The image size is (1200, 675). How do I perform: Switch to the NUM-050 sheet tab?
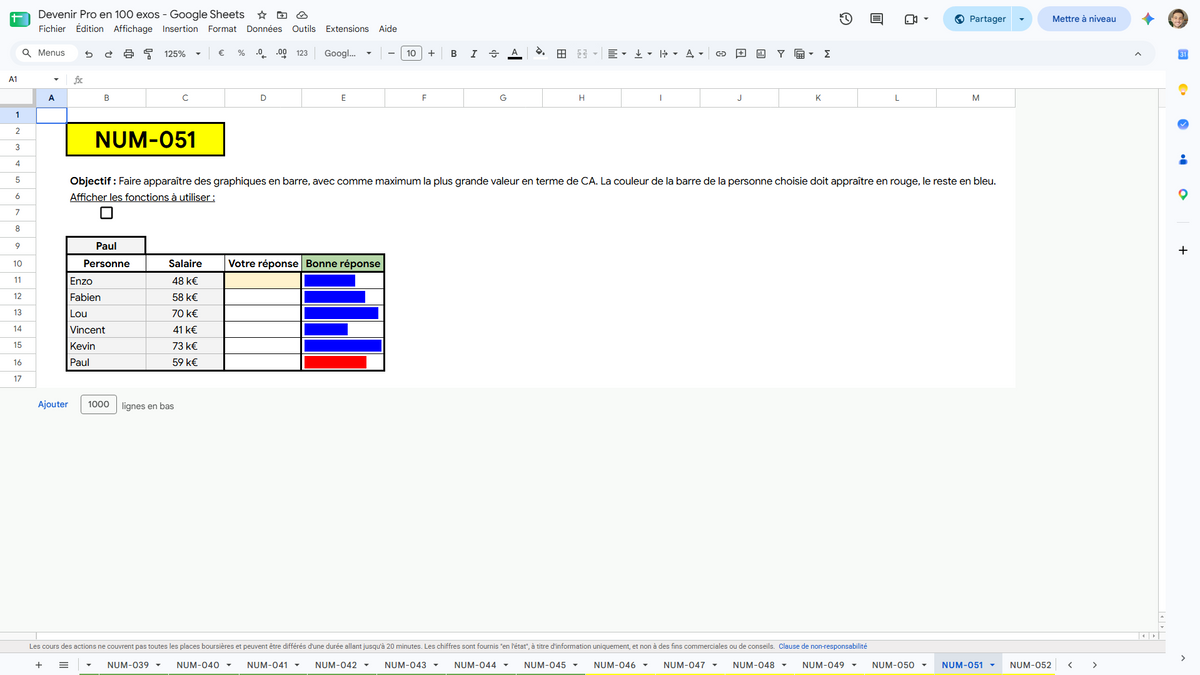pyautogui.click(x=893, y=665)
